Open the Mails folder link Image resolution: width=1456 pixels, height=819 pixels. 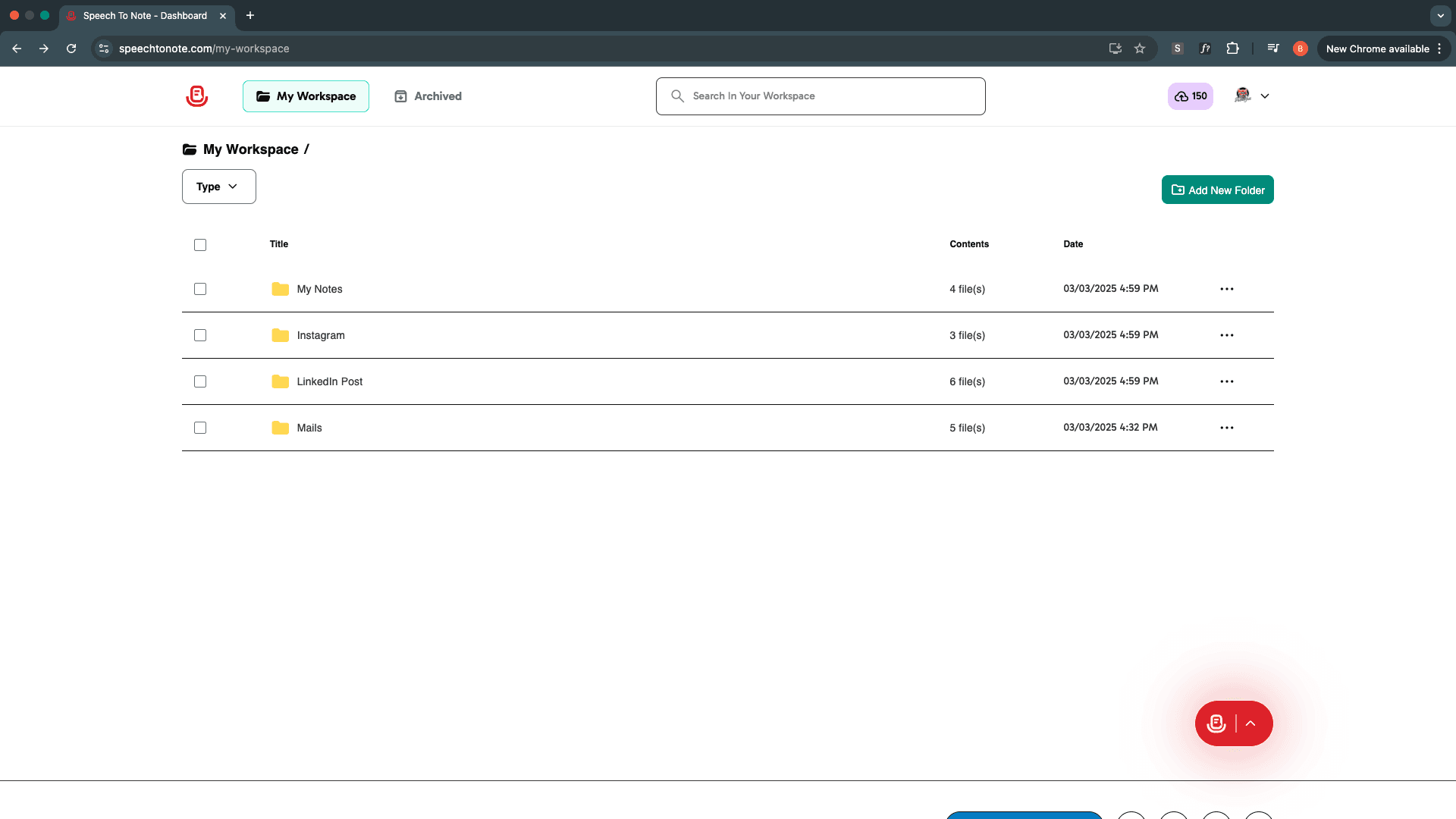click(309, 428)
